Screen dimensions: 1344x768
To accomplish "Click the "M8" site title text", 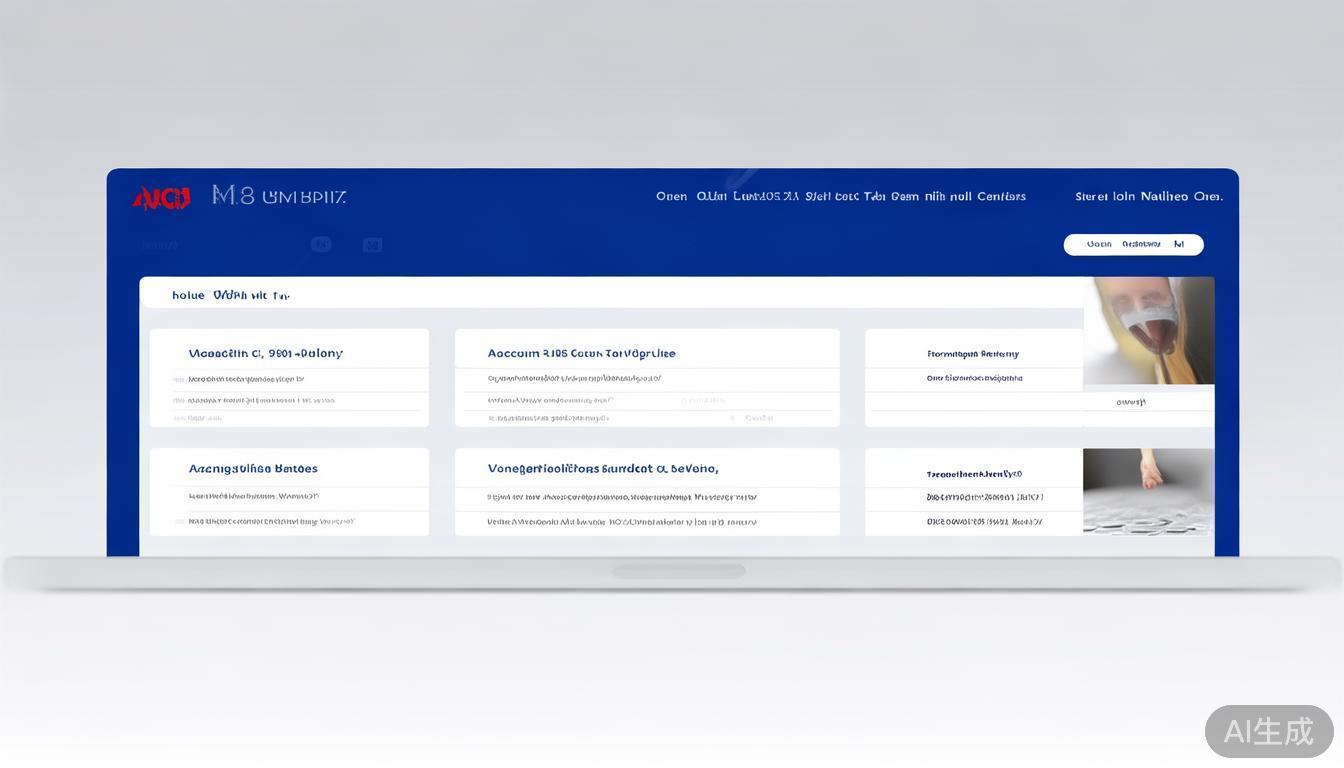I will [x=233, y=196].
